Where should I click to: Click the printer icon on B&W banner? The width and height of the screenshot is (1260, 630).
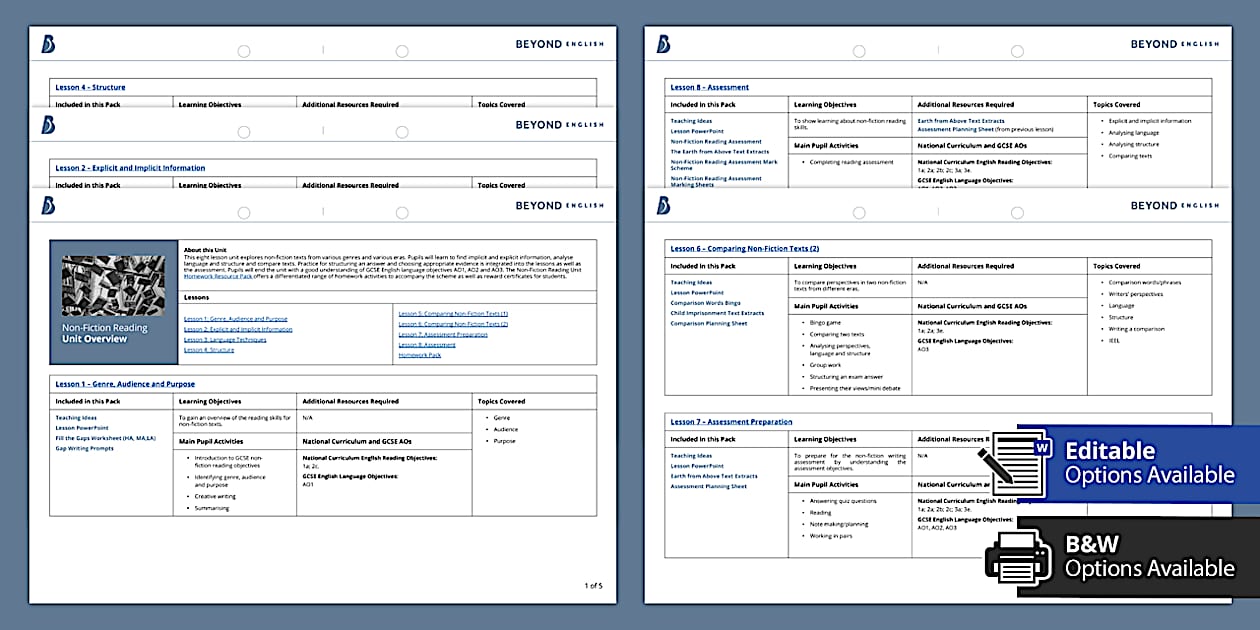(1020, 556)
